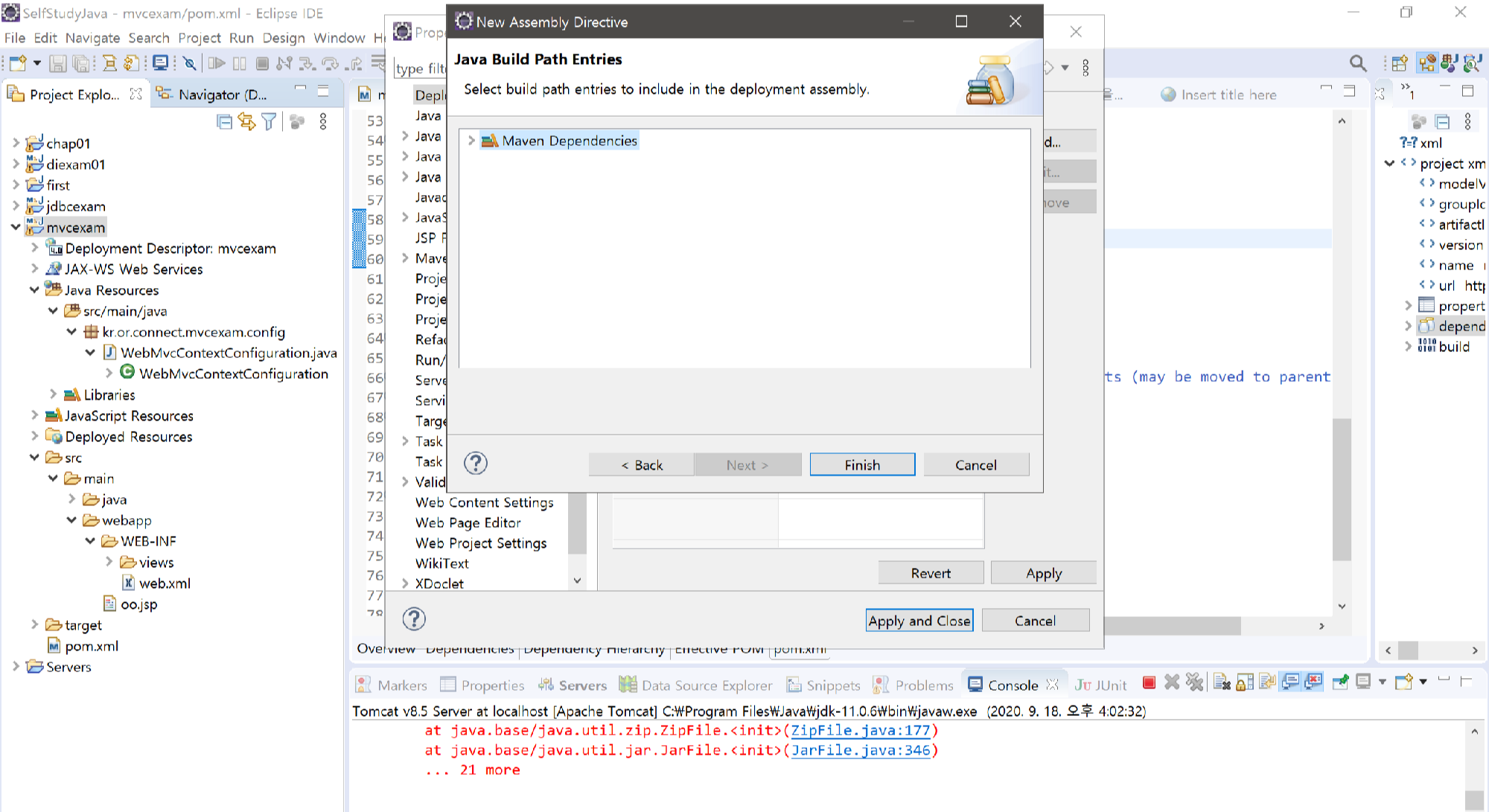Click the search magnifier icon in toolbar
Image resolution: width=1489 pixels, height=812 pixels.
1358,64
